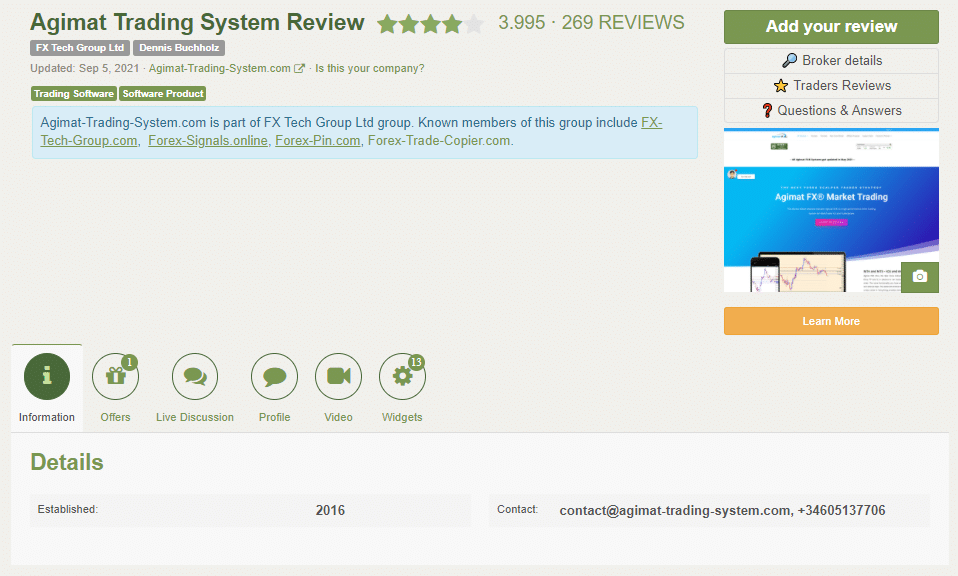Open the Video camera icon

coord(338,377)
